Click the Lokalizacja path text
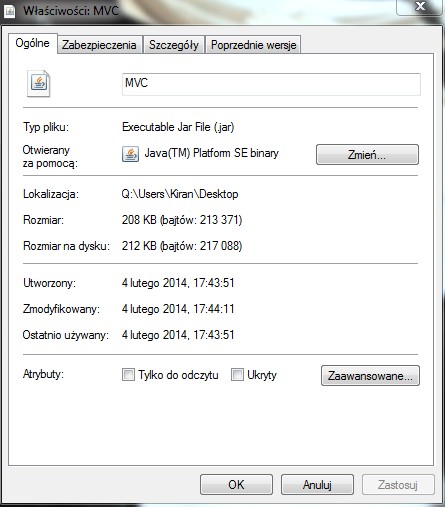This screenshot has width=445, height=507. [180, 194]
